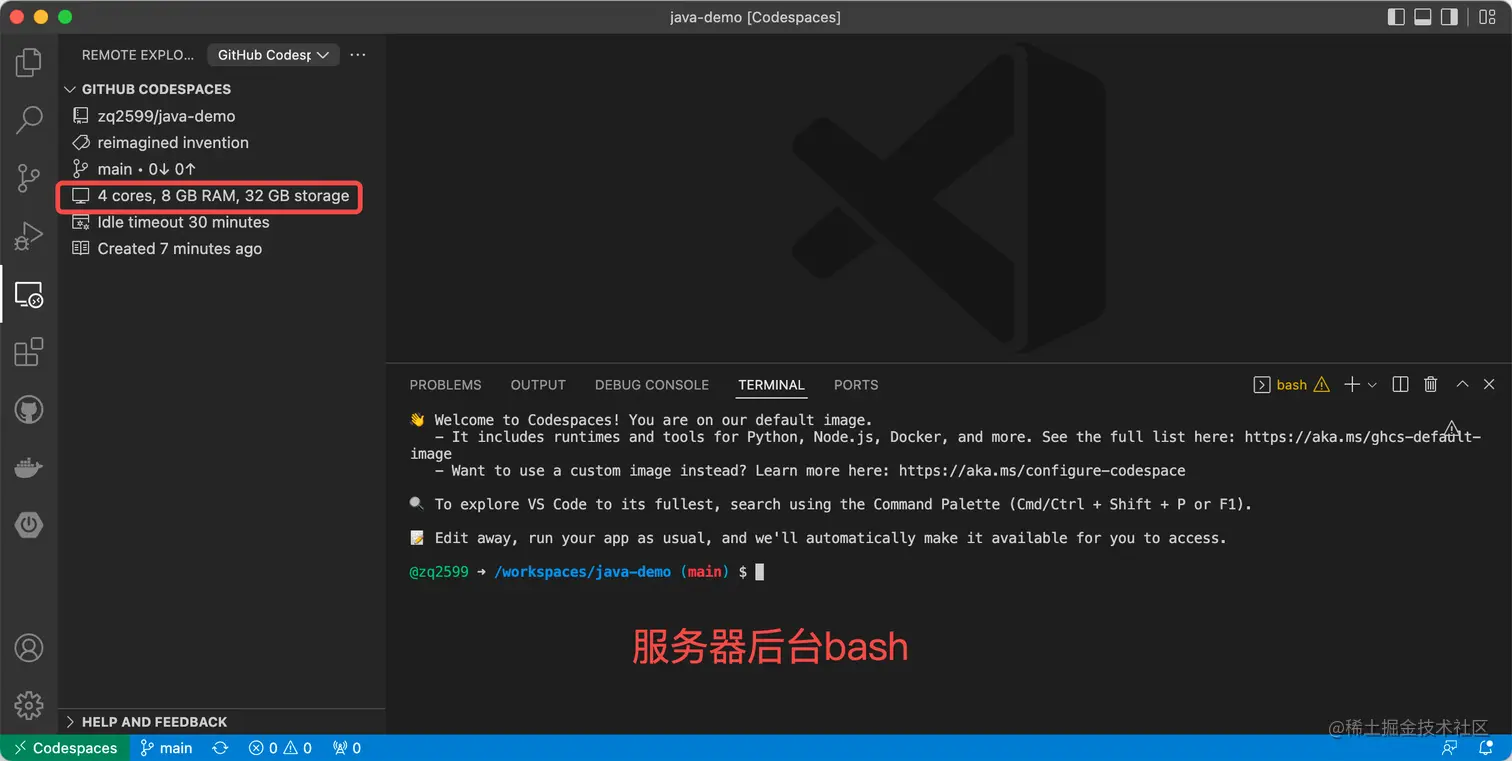Click the macOS green fullscreen button
The width and height of the screenshot is (1512, 761).
(65, 17)
